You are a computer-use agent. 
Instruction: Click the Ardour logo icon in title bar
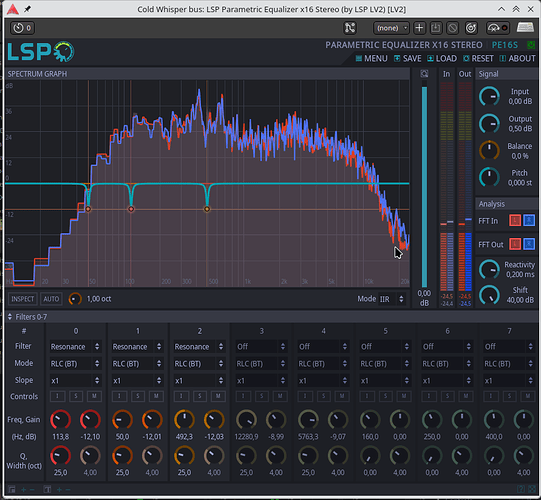[13, 9]
